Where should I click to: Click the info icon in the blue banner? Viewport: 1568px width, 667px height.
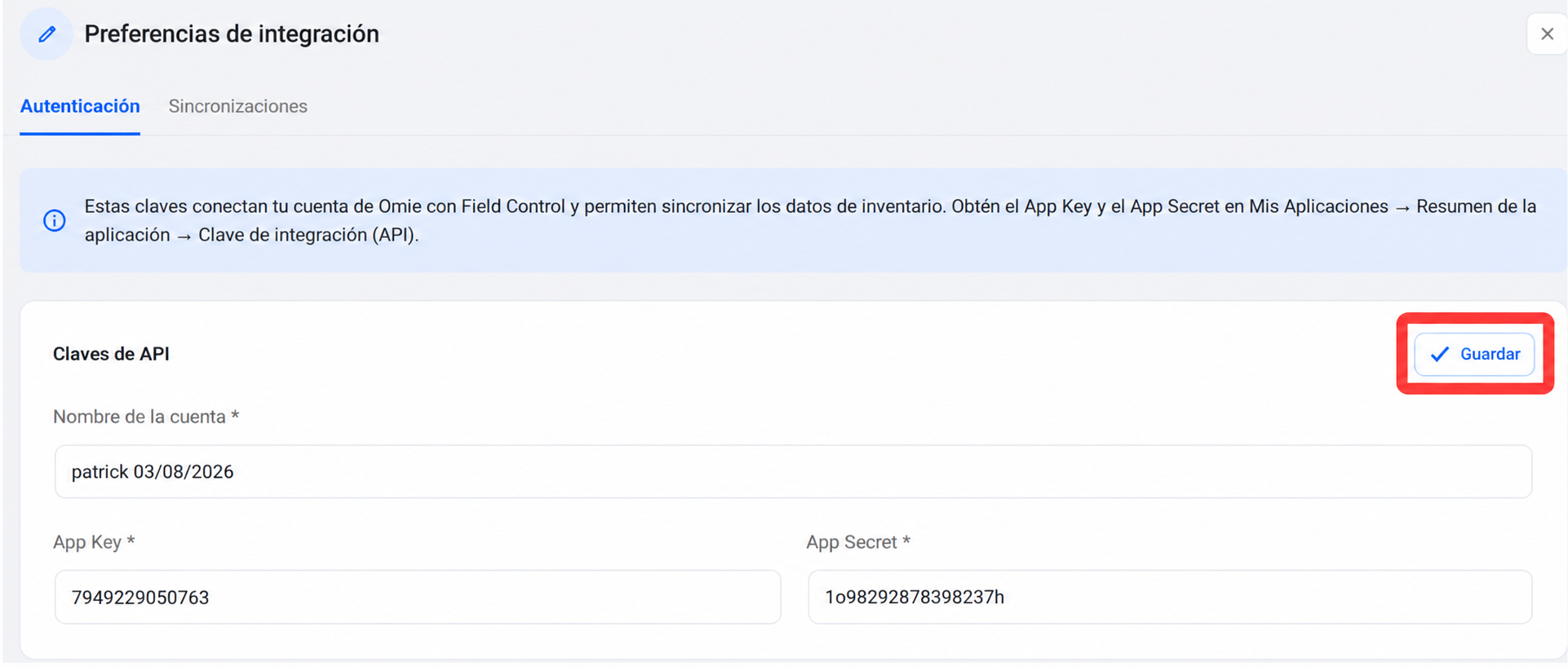pyautogui.click(x=55, y=220)
